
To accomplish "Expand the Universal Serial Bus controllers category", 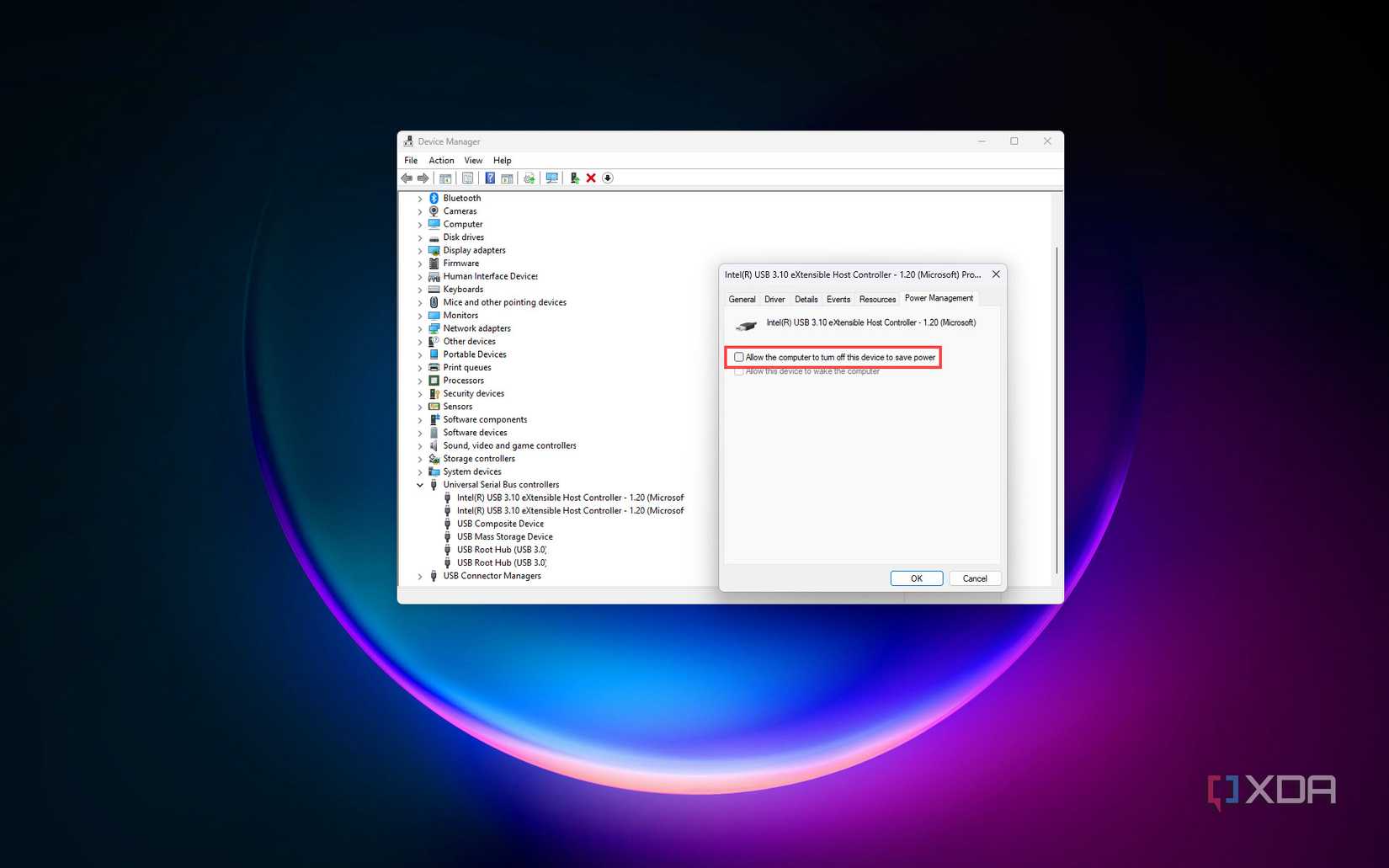I will coord(420,484).
